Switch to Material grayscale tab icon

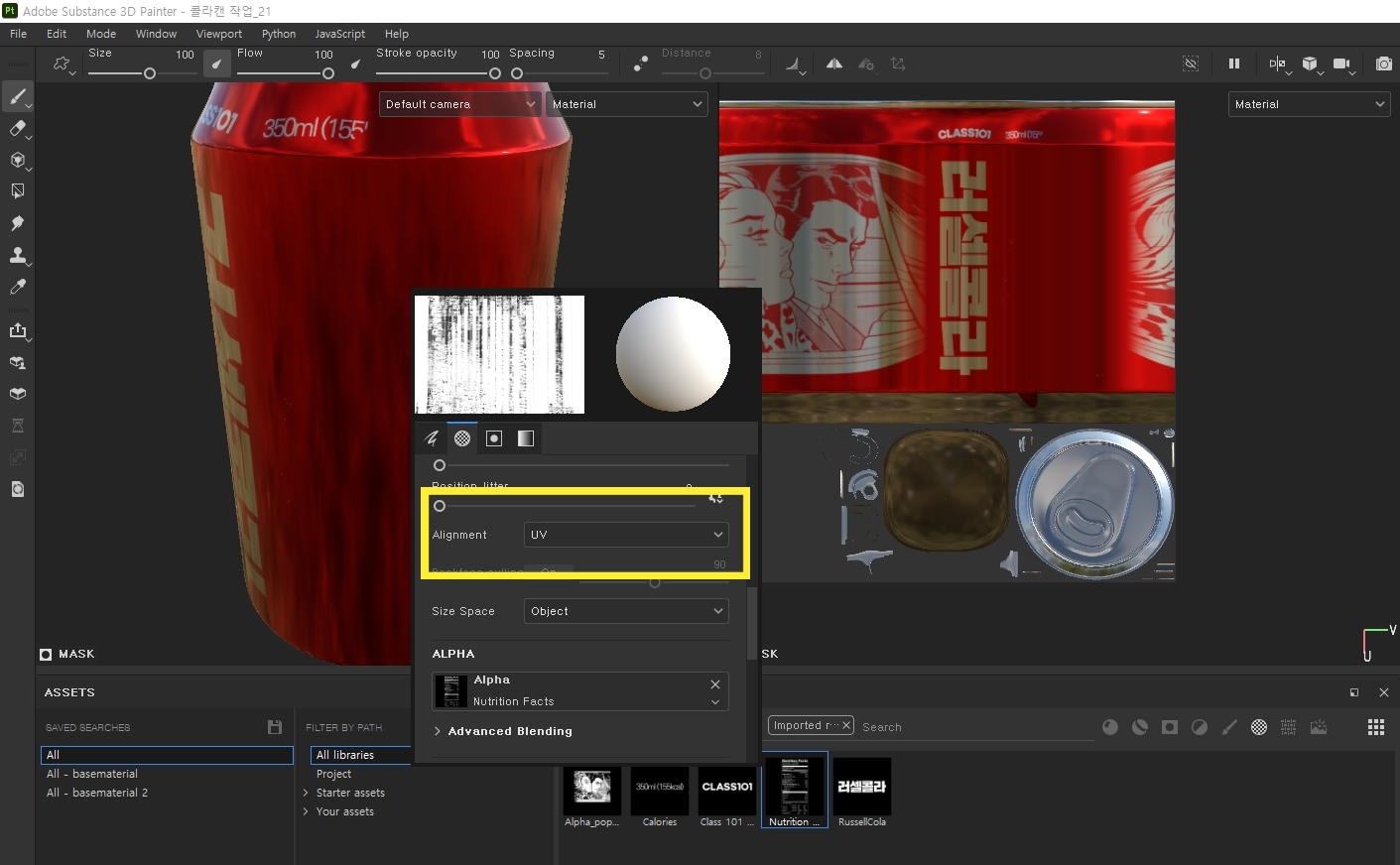526,438
